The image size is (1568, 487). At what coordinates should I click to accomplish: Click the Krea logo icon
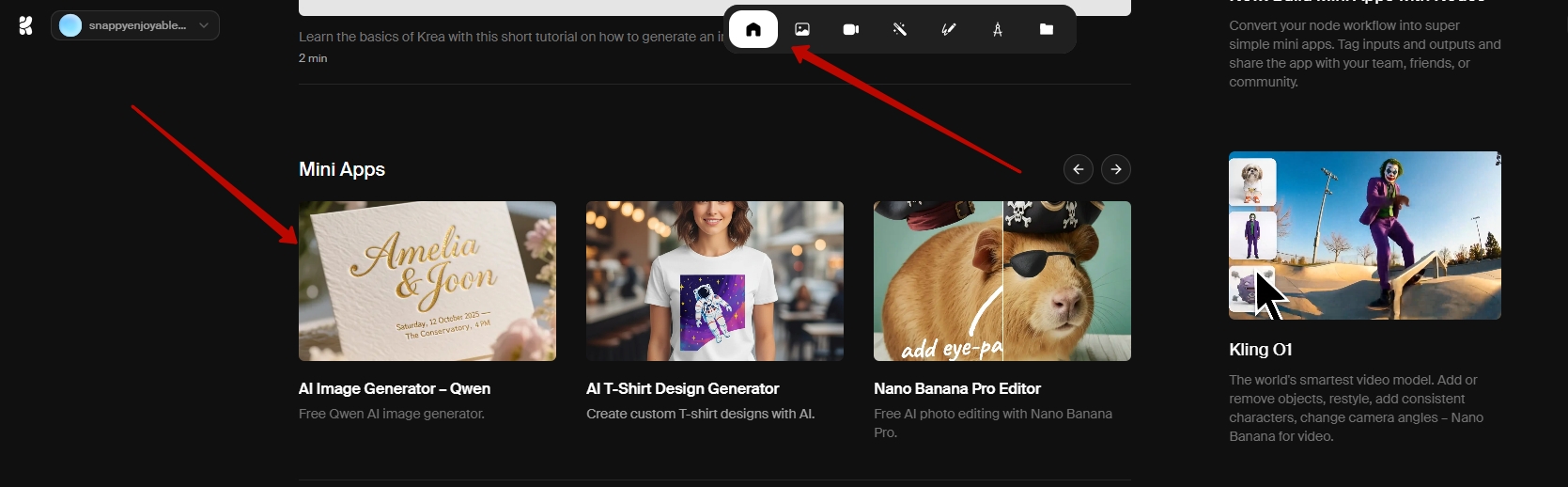(x=25, y=25)
